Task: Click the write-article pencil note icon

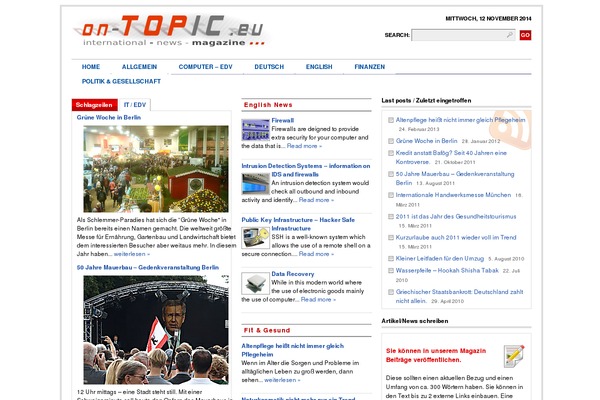Action: (514, 356)
